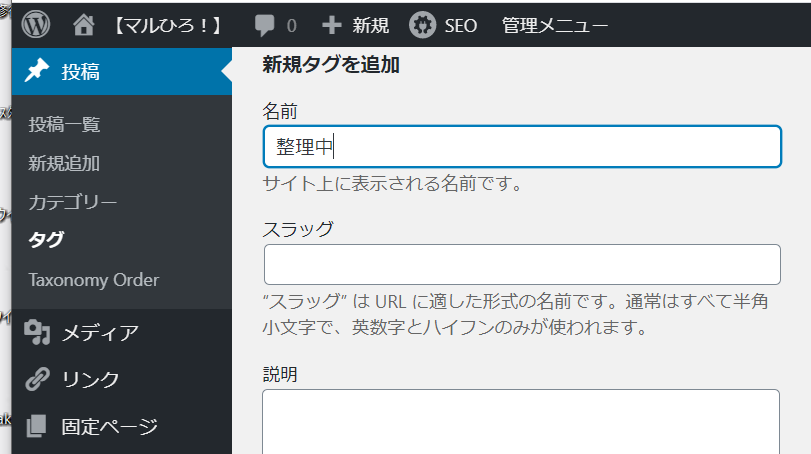This screenshot has width=811, height=454.
Task: Click the 説明 field label
Action: click(280, 374)
